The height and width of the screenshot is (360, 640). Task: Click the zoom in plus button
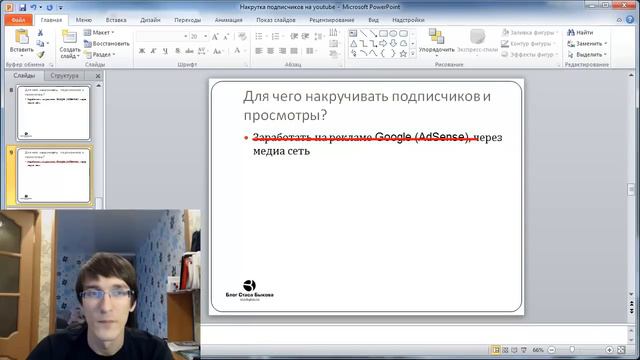click(x=609, y=350)
